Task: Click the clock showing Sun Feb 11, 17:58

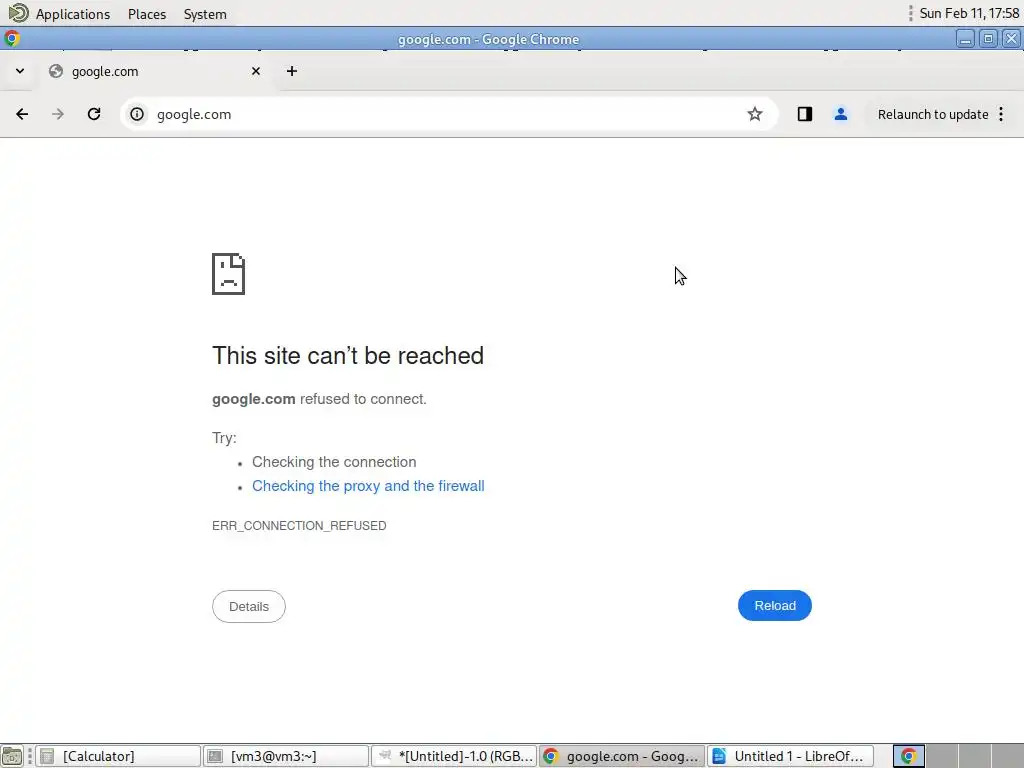Action: pos(969,13)
